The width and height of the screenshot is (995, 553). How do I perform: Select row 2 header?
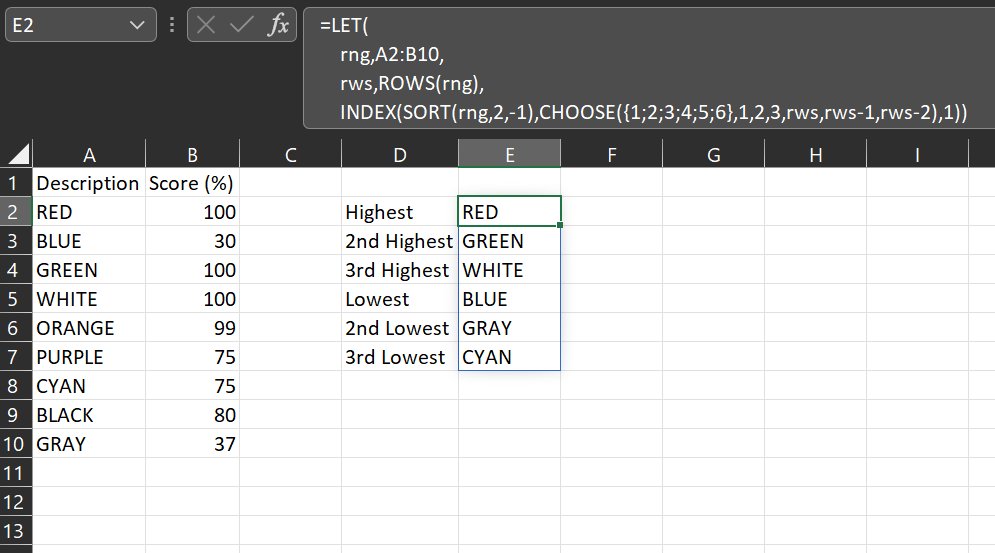point(16,212)
